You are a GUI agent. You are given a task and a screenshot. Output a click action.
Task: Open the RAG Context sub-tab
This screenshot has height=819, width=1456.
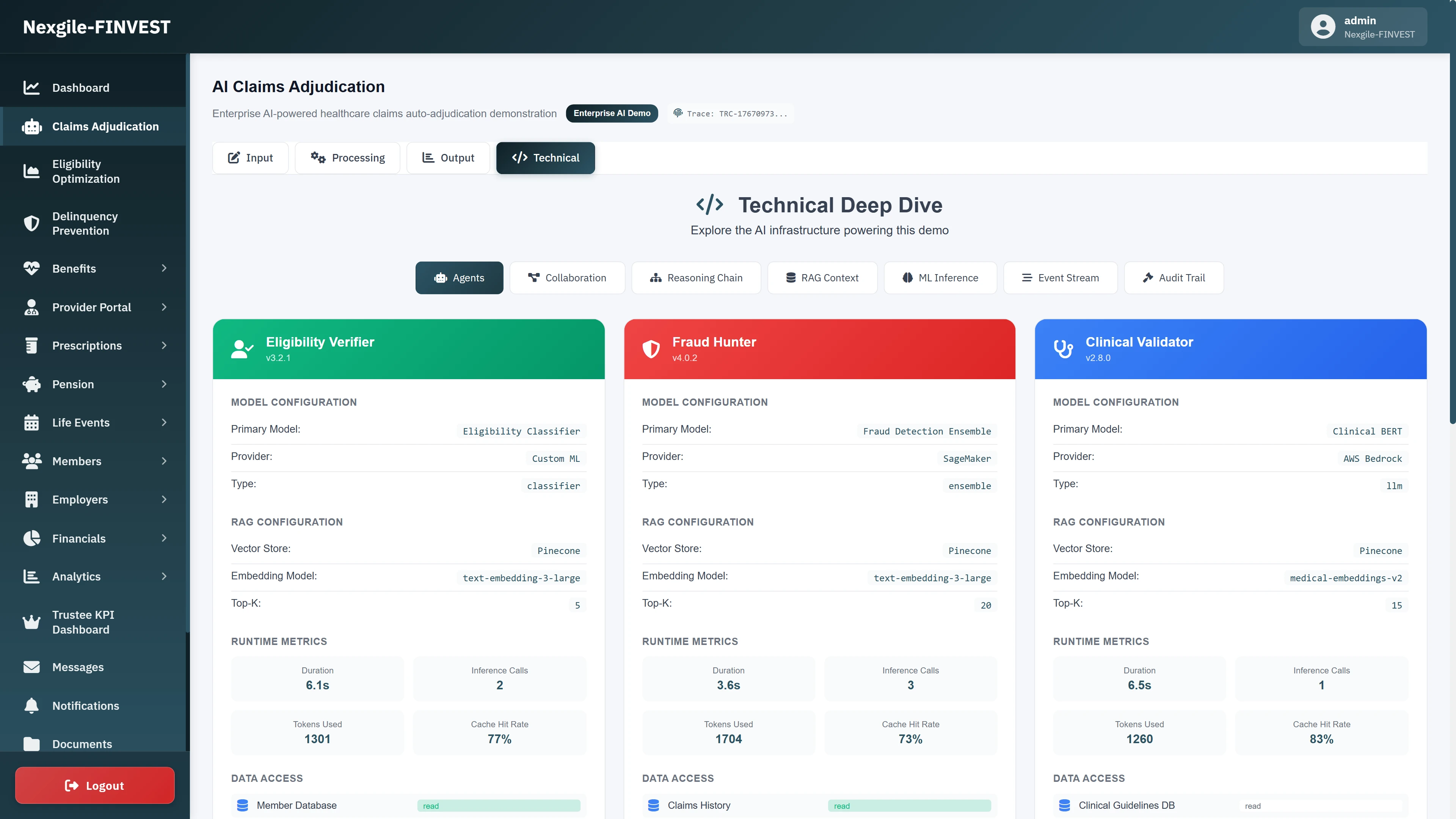822,278
